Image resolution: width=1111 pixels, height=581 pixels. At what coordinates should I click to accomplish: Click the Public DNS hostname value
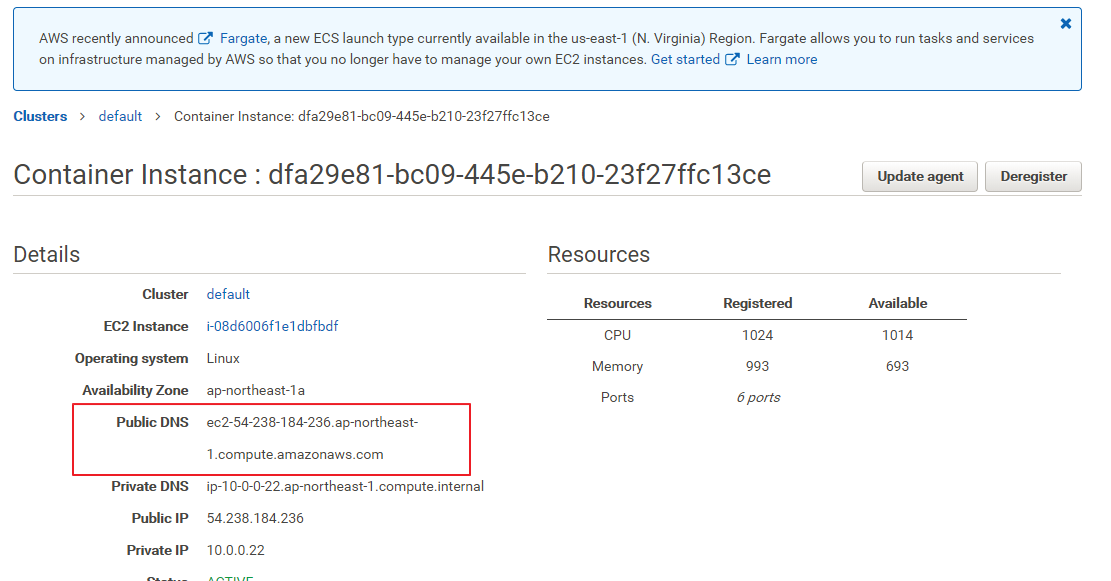point(311,438)
